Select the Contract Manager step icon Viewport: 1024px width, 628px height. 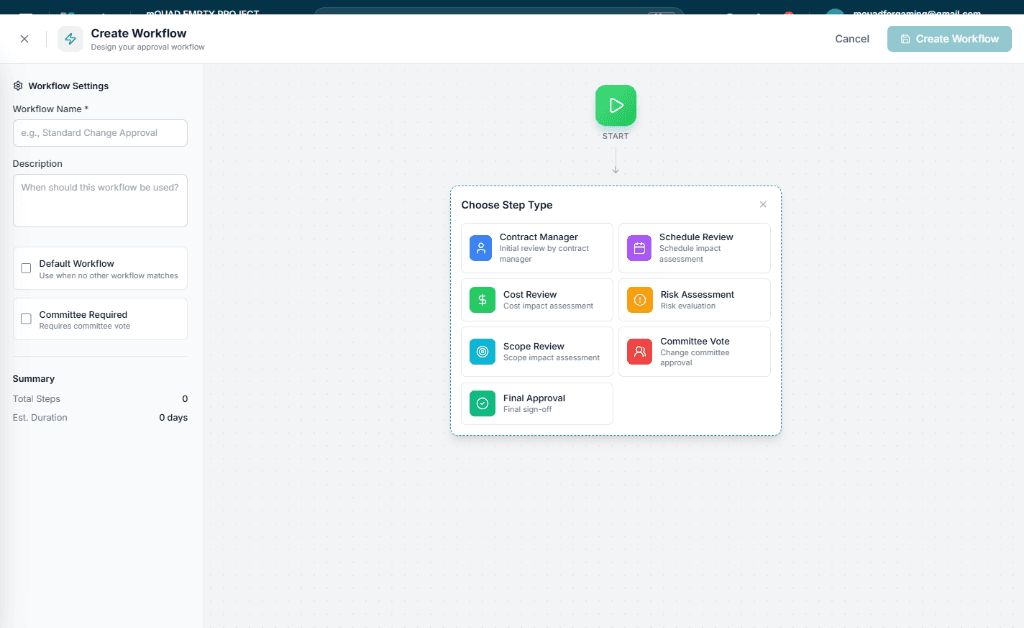click(481, 248)
